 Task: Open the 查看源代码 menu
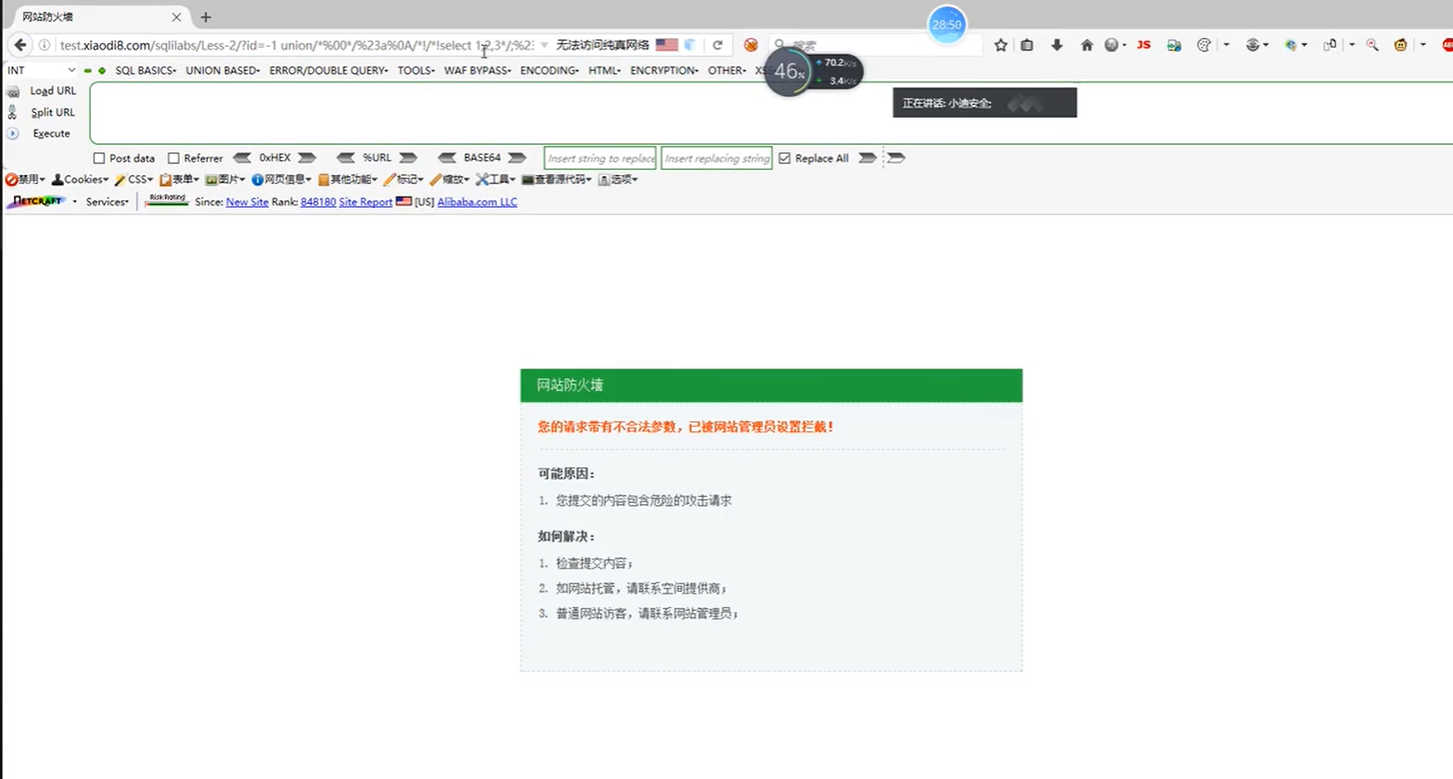(x=557, y=179)
